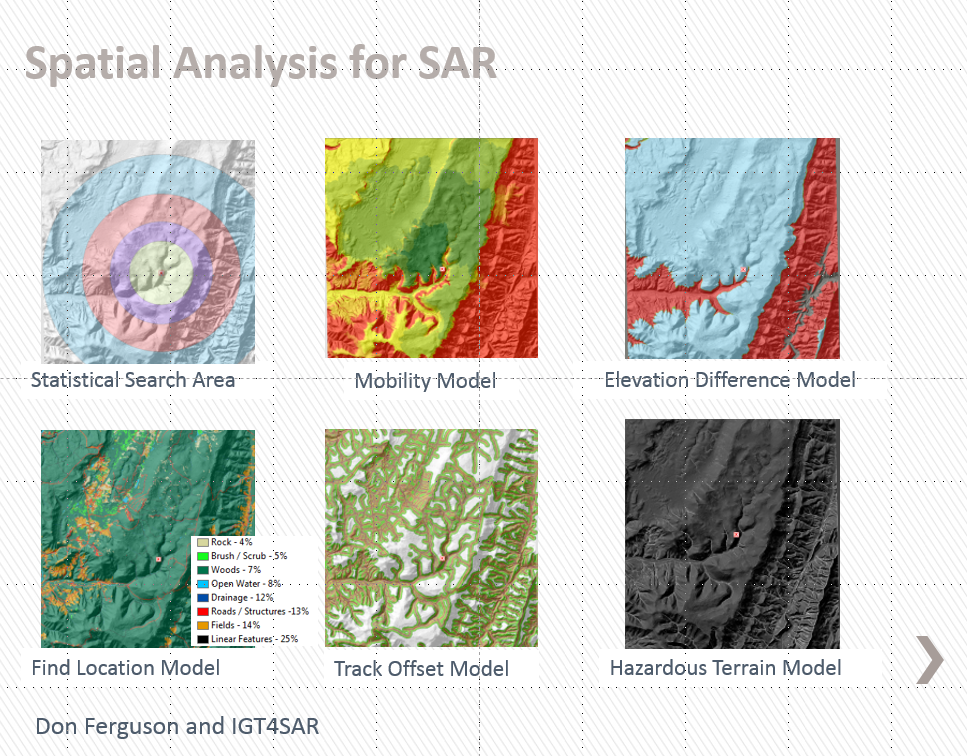
Task: Click the 'Open Water - 8%' legend label
Action: (246, 583)
